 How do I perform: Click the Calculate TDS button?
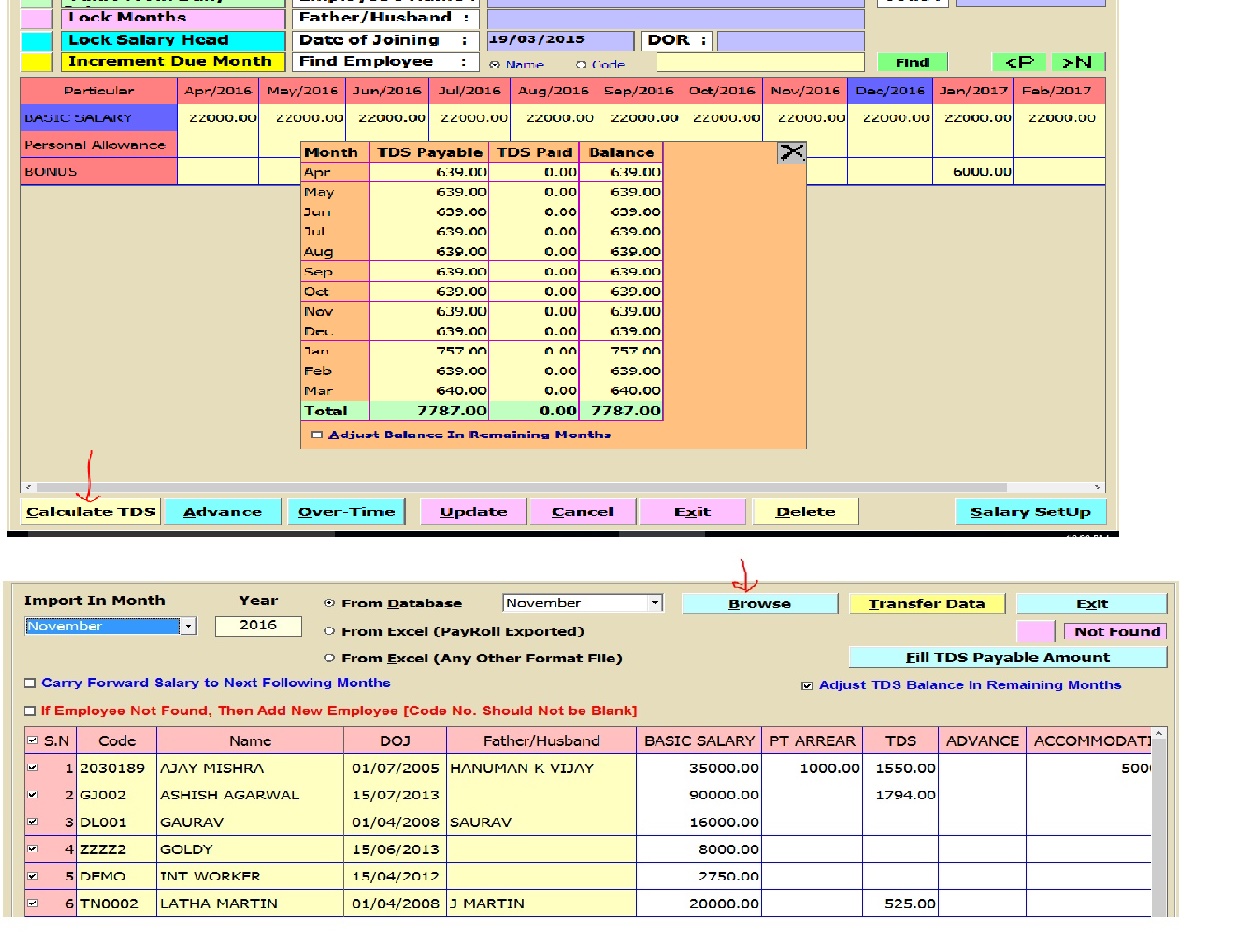coord(91,512)
